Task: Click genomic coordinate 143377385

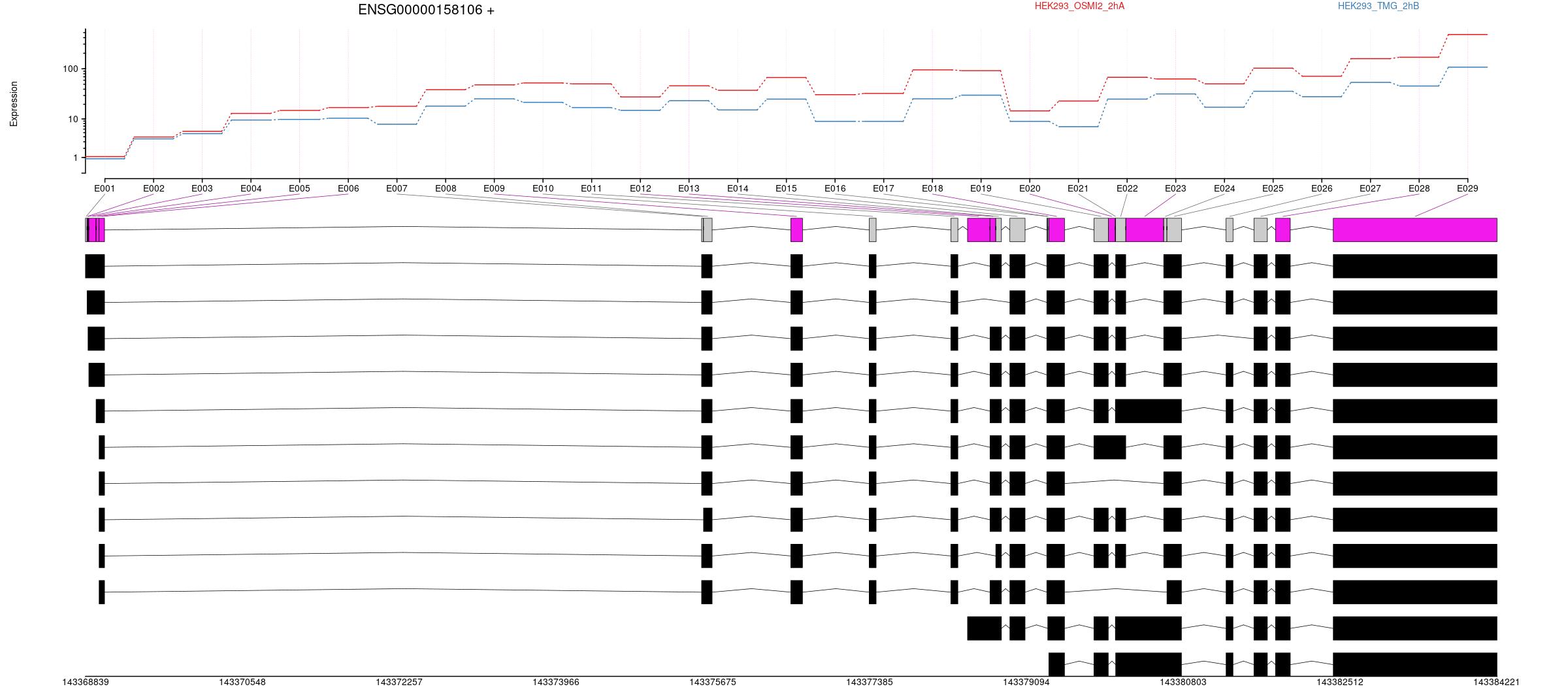Action: point(870,682)
